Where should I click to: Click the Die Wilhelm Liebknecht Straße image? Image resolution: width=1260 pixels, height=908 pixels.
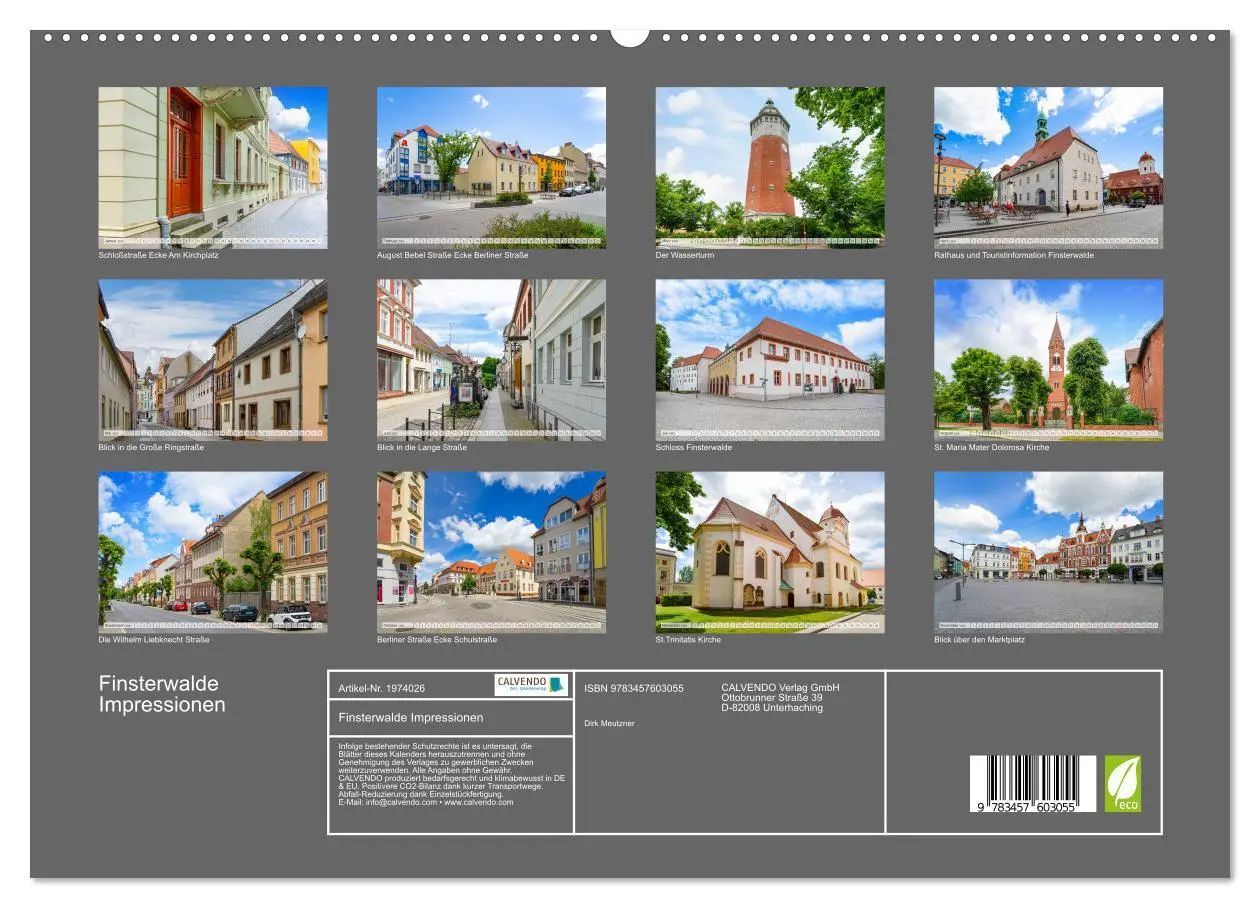point(213,552)
